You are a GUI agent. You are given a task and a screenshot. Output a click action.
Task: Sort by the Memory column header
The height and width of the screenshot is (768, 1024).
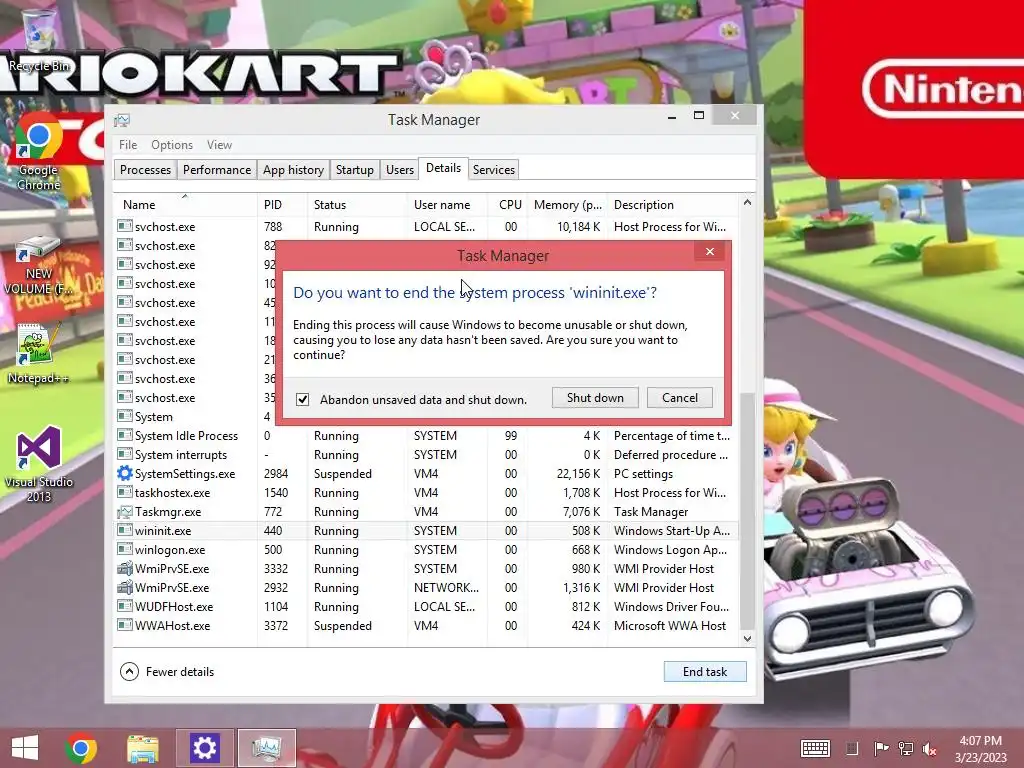point(568,204)
